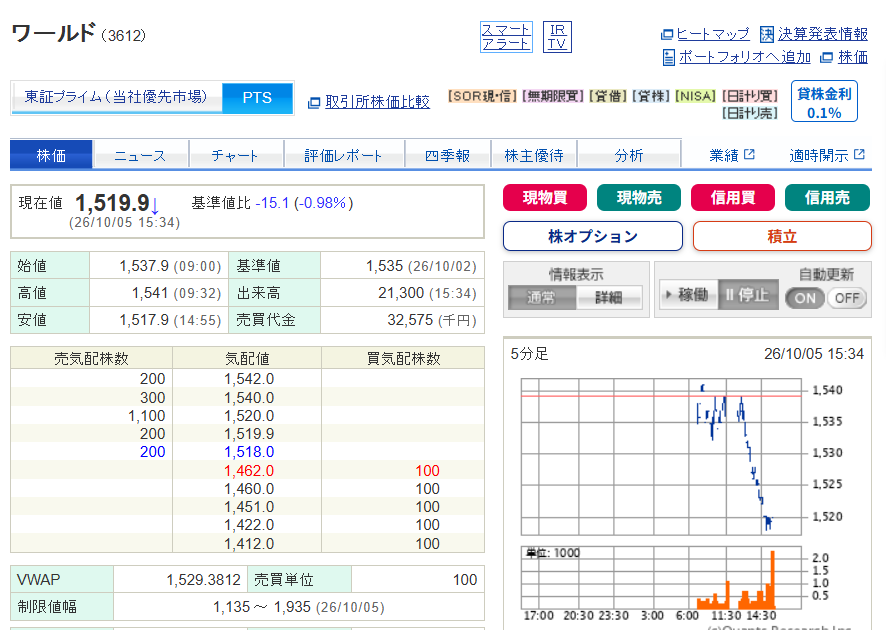Screen dimensions: 886x630
Task: Click the 1,518.0 ask price
Action: click(x=249, y=452)
